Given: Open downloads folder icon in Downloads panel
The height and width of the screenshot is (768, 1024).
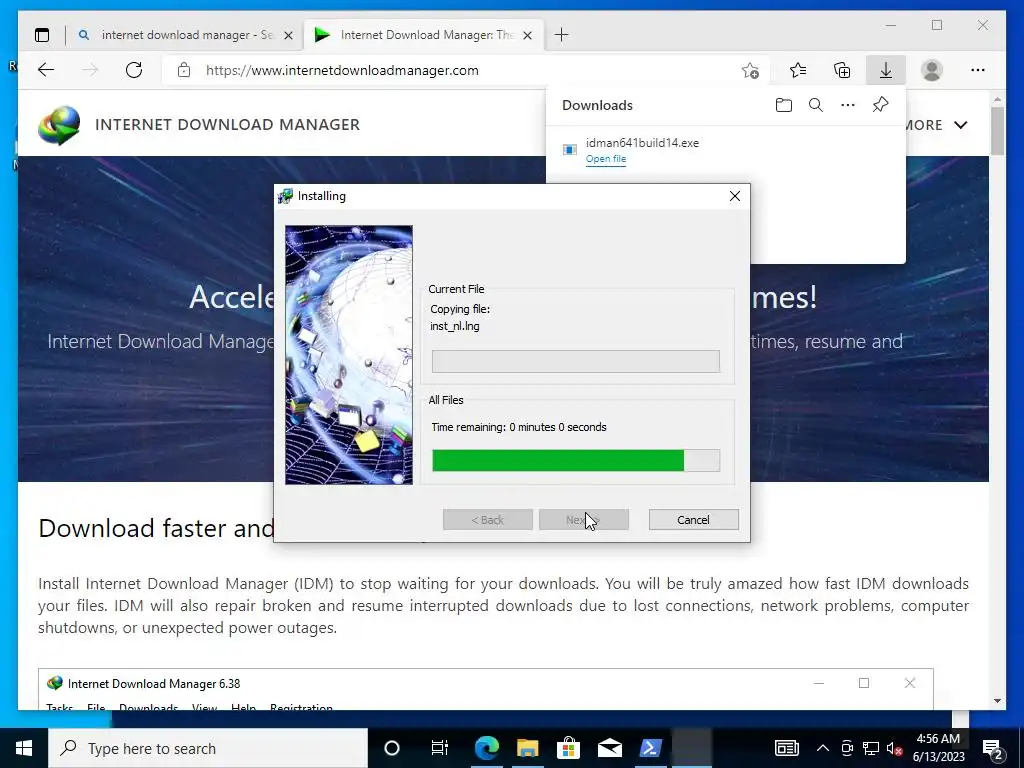Looking at the screenshot, I should (x=784, y=105).
